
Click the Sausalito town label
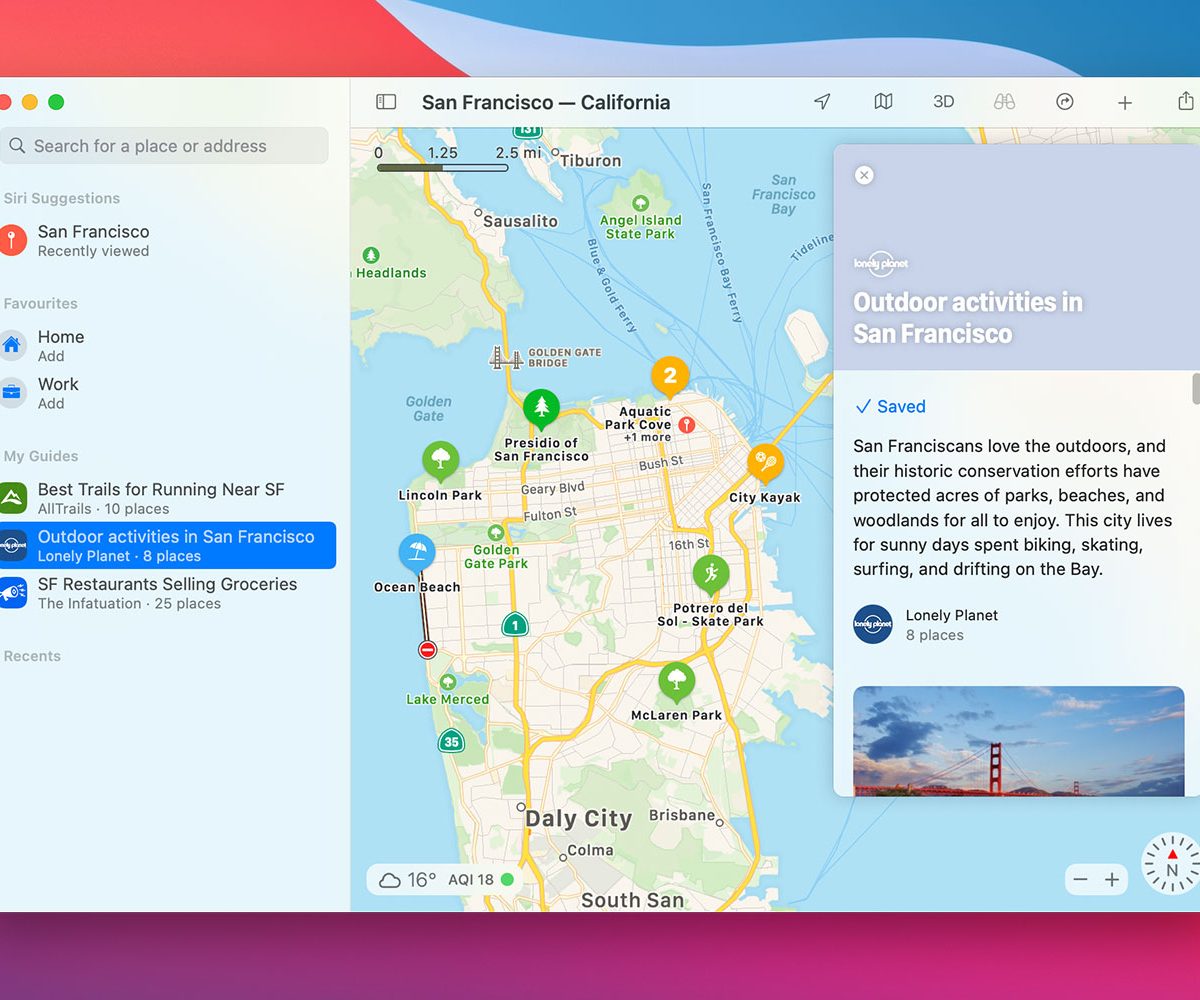point(520,221)
